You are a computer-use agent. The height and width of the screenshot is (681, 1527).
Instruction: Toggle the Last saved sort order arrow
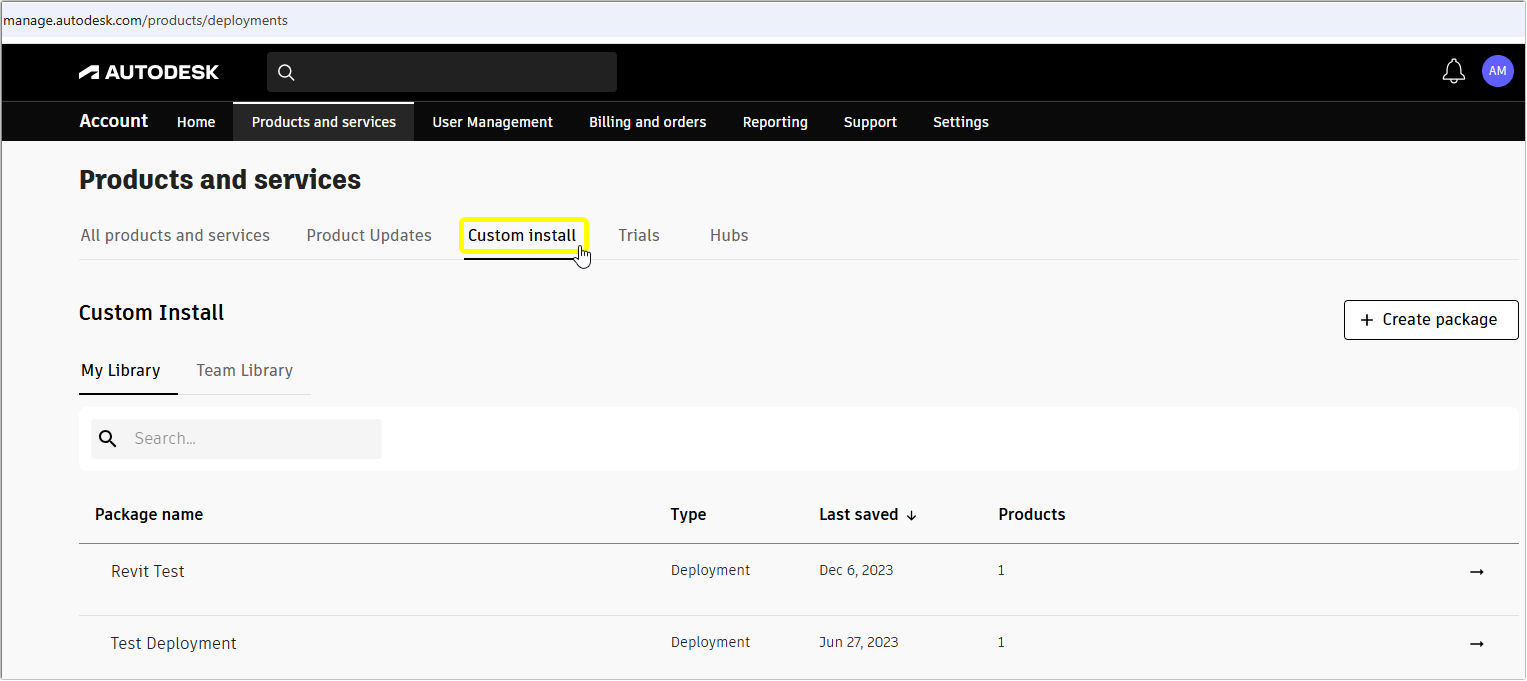tap(911, 514)
